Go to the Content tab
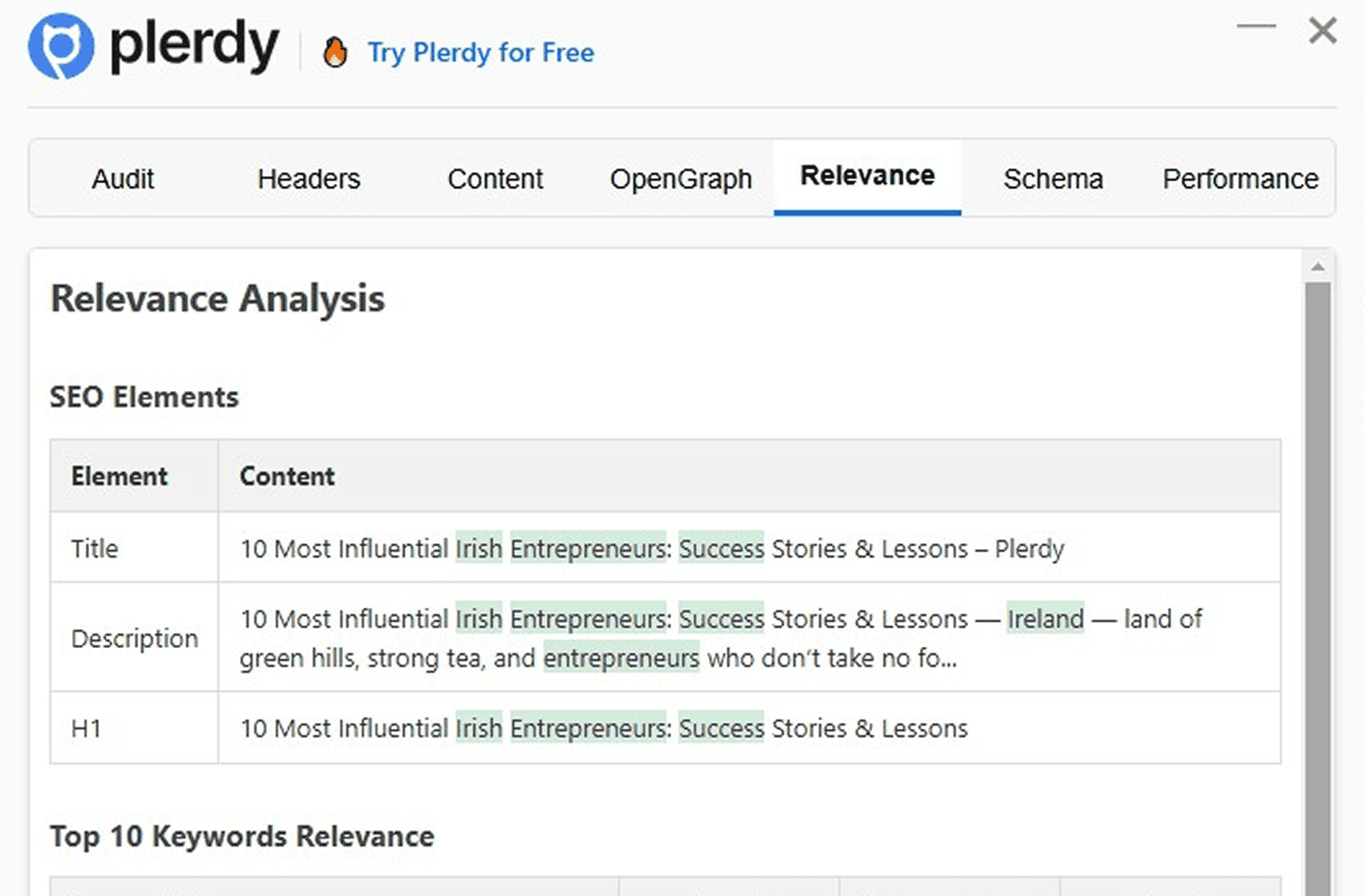Image resolution: width=1365 pixels, height=896 pixels. (x=495, y=179)
